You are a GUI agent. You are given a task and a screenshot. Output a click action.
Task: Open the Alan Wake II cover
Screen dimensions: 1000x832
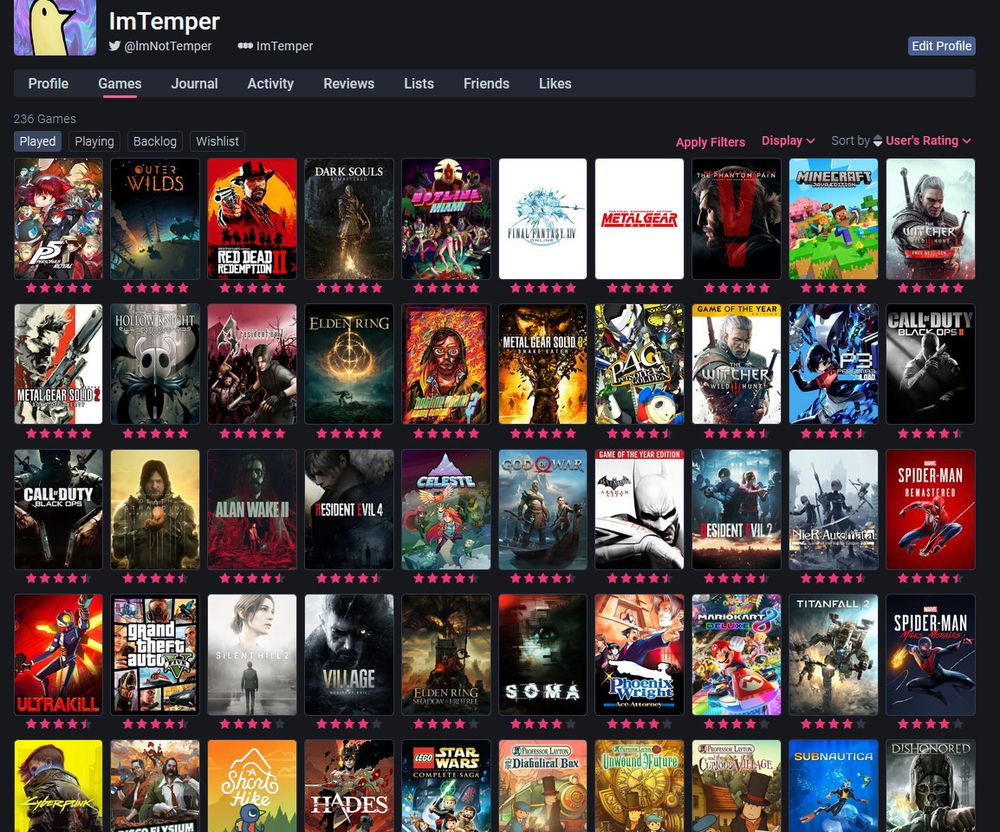[252, 509]
